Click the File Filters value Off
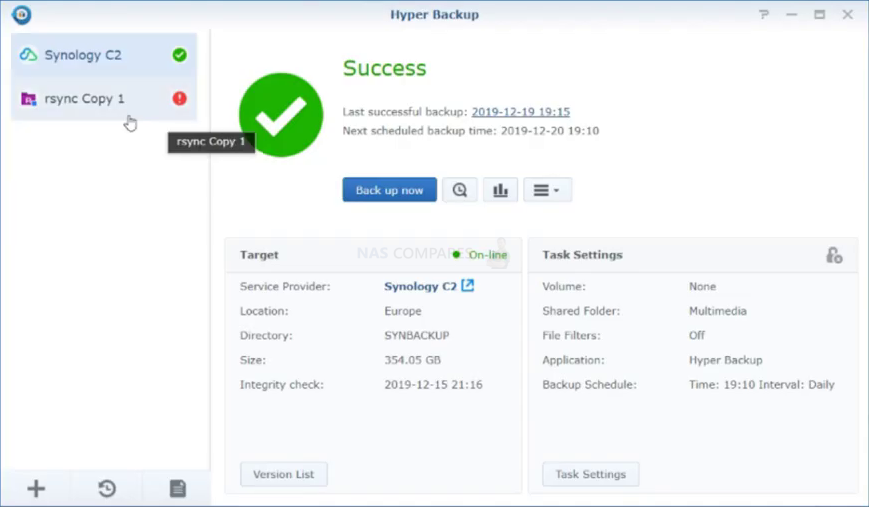The image size is (869, 507). pos(697,336)
